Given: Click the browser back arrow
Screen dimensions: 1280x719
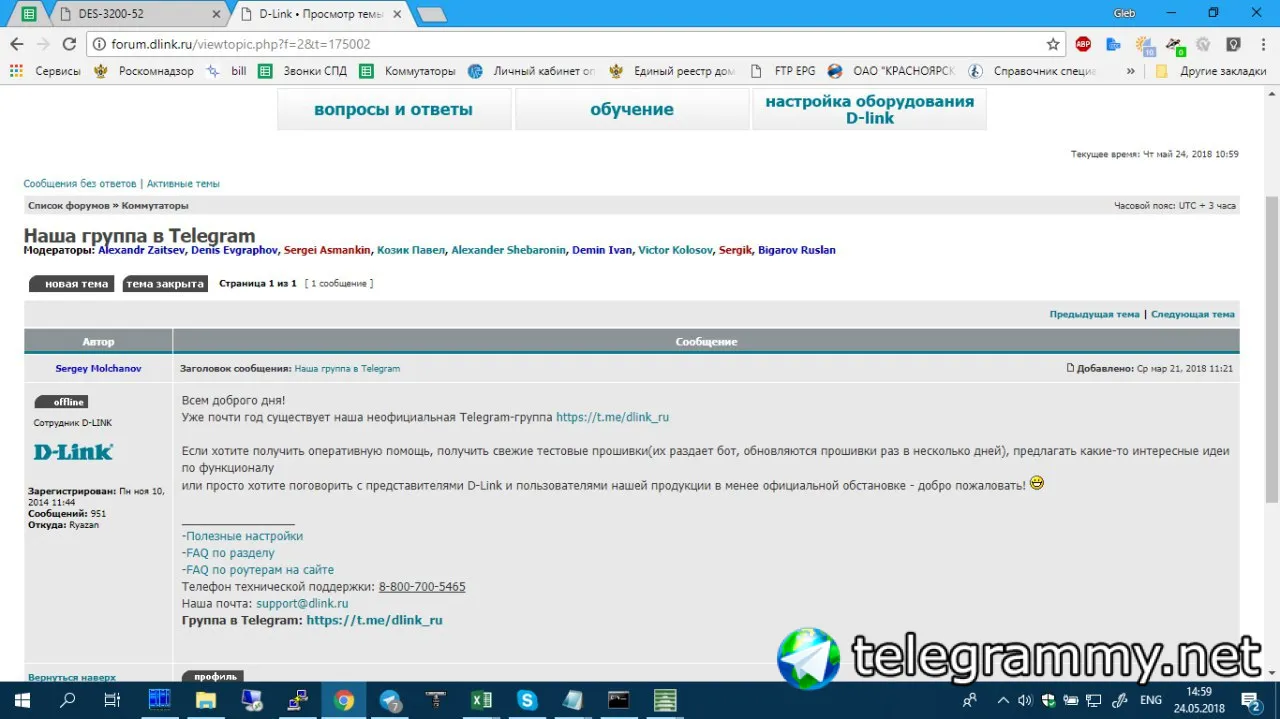Looking at the screenshot, I should [16, 44].
